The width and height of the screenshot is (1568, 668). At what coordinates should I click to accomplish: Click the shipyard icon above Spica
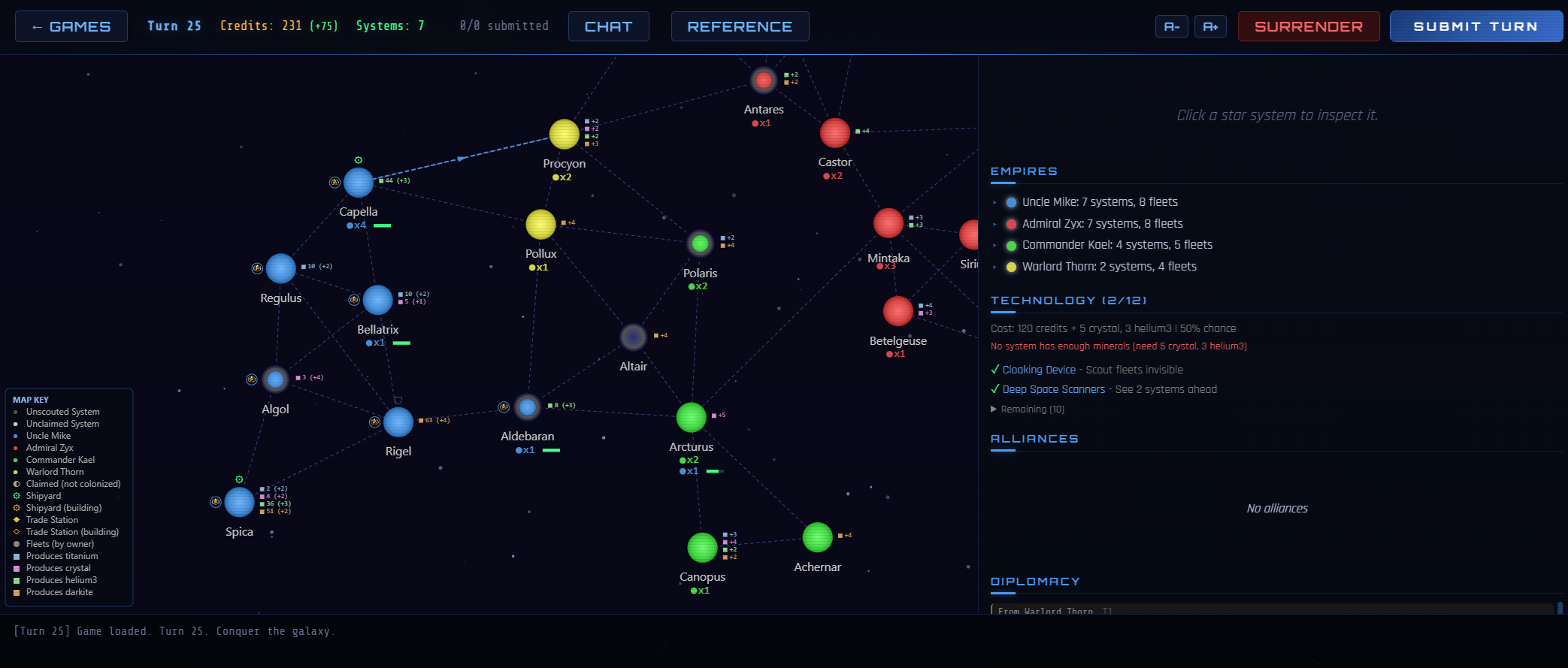[239, 479]
